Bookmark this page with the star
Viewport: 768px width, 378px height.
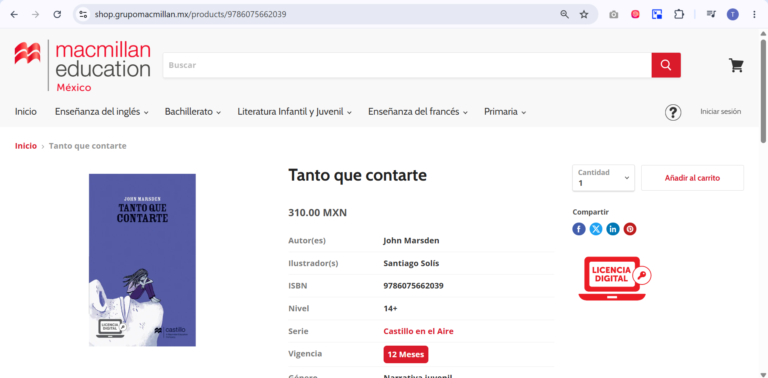click(584, 14)
